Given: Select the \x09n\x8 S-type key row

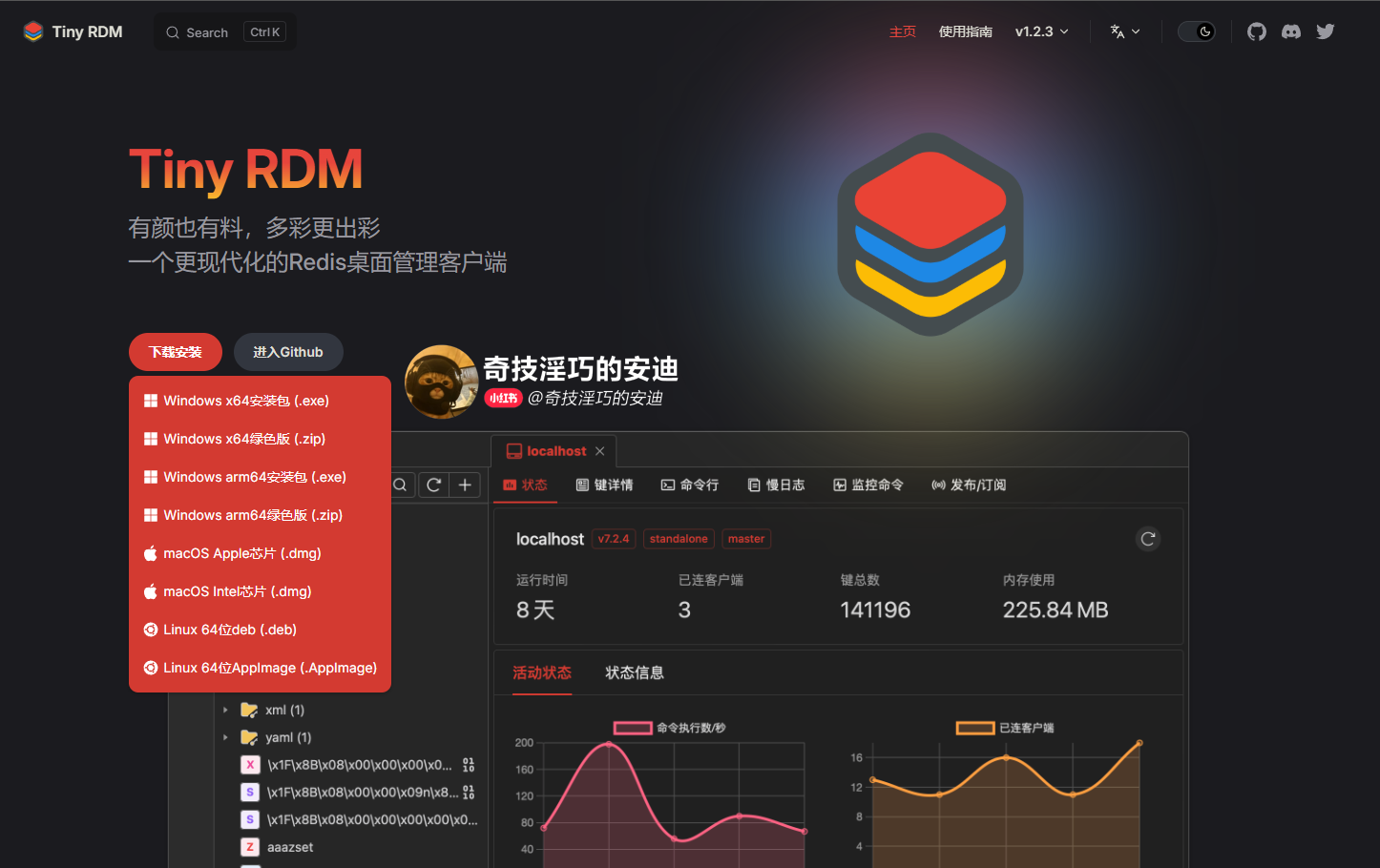Looking at the screenshot, I should click(x=358, y=793).
